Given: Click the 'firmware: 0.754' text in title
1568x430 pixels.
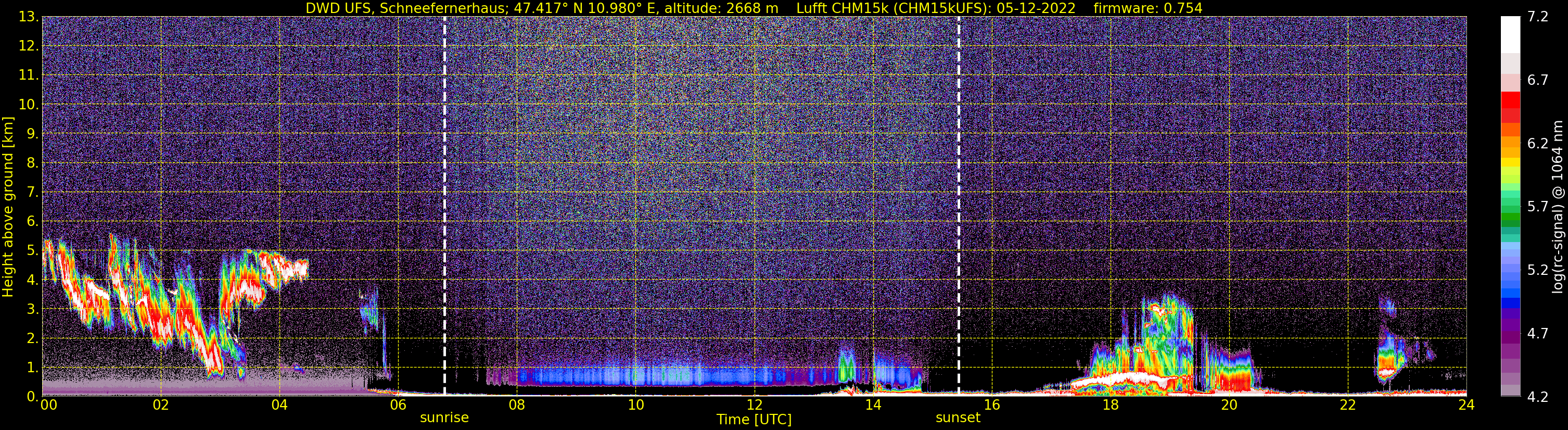Looking at the screenshot, I should pyautogui.click(x=1148, y=8).
